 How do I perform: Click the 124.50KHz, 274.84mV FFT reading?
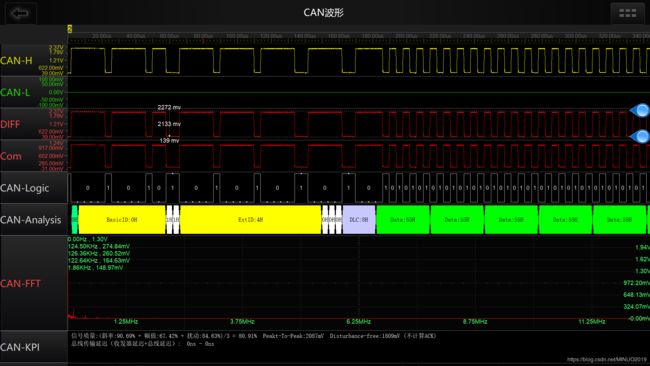pyautogui.click(x=99, y=246)
